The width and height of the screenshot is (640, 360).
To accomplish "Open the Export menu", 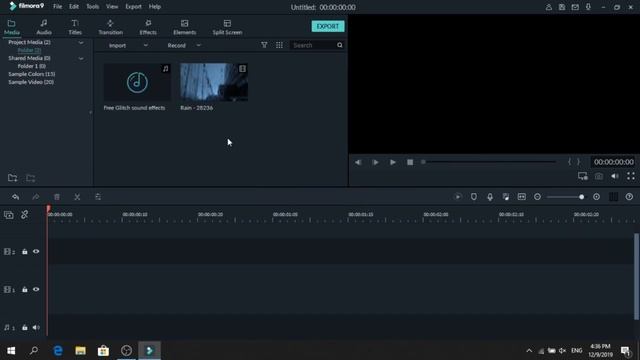I will [x=133, y=7].
